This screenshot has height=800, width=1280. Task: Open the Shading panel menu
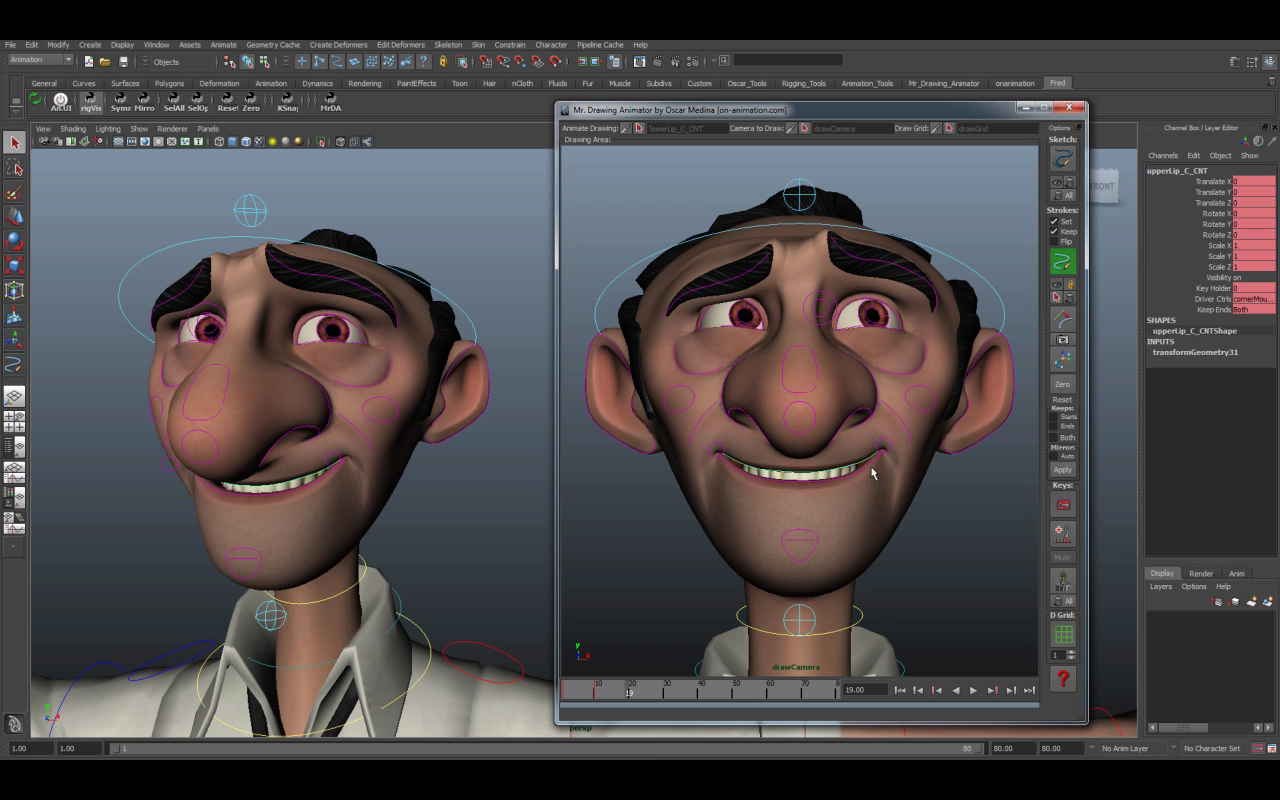[x=73, y=129]
